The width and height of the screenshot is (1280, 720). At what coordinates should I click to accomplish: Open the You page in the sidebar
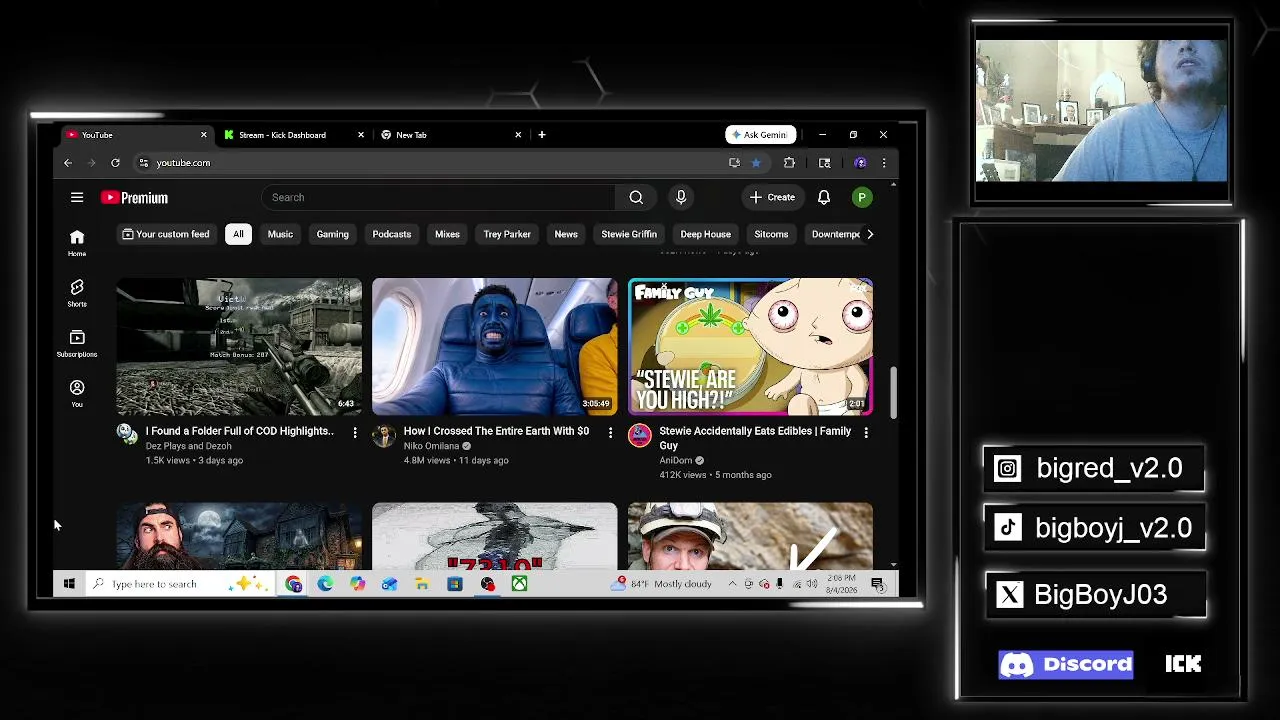tap(77, 393)
